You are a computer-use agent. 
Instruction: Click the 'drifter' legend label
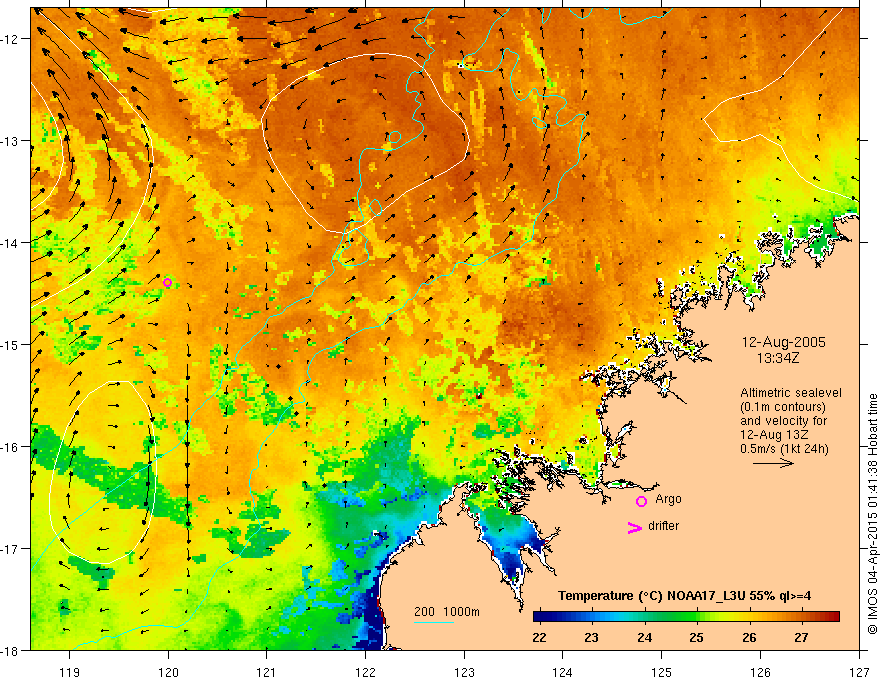click(x=663, y=526)
